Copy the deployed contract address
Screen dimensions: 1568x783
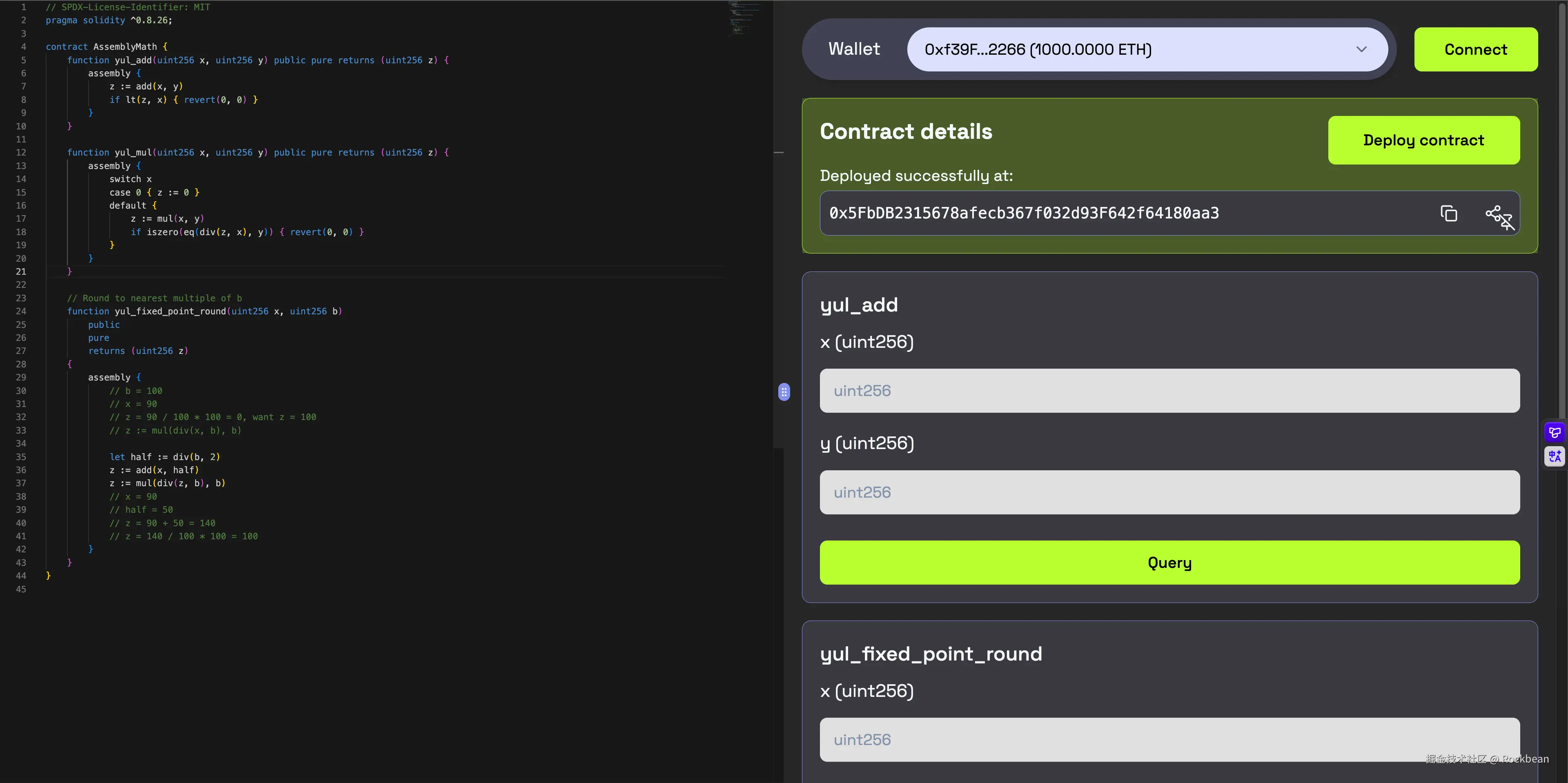click(x=1449, y=214)
